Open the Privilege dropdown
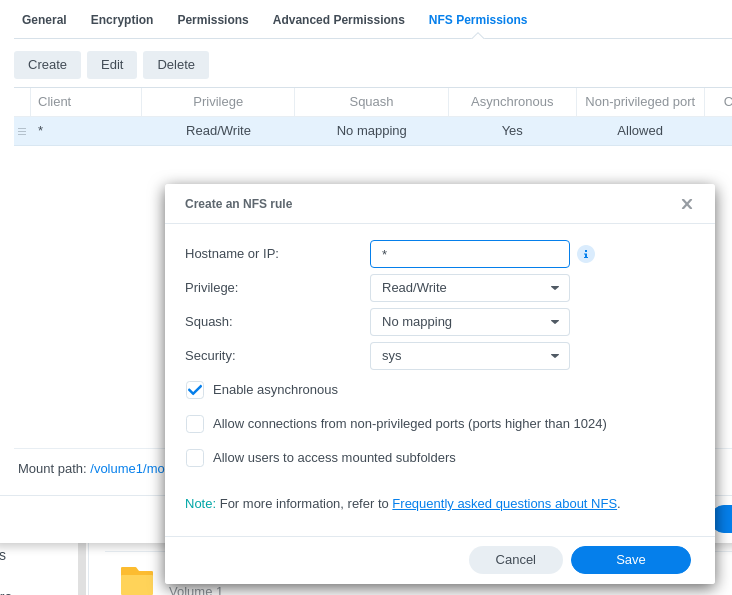 [469, 288]
